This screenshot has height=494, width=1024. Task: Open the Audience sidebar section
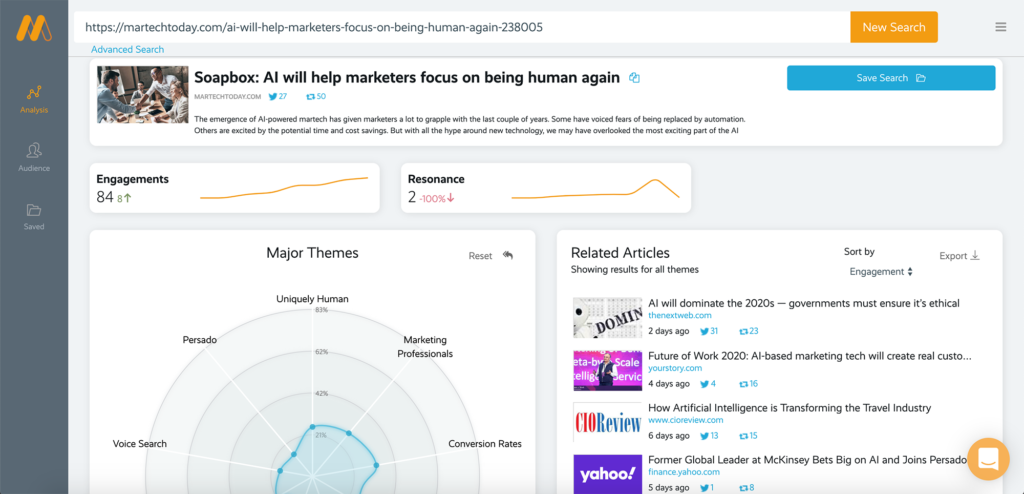coord(34,158)
